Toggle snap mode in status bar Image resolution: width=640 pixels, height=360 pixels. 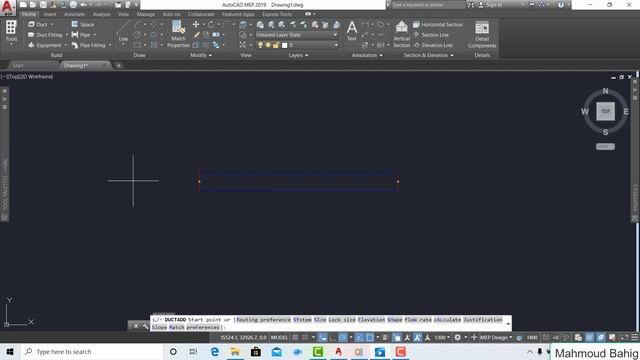(305, 338)
